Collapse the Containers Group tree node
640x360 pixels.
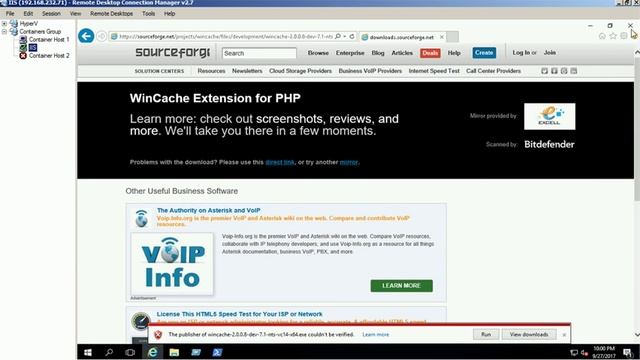click(x=4, y=31)
